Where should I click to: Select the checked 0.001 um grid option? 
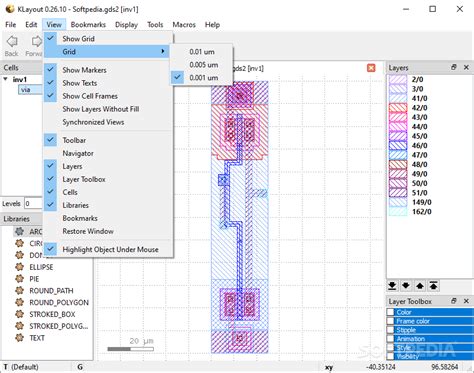201,78
